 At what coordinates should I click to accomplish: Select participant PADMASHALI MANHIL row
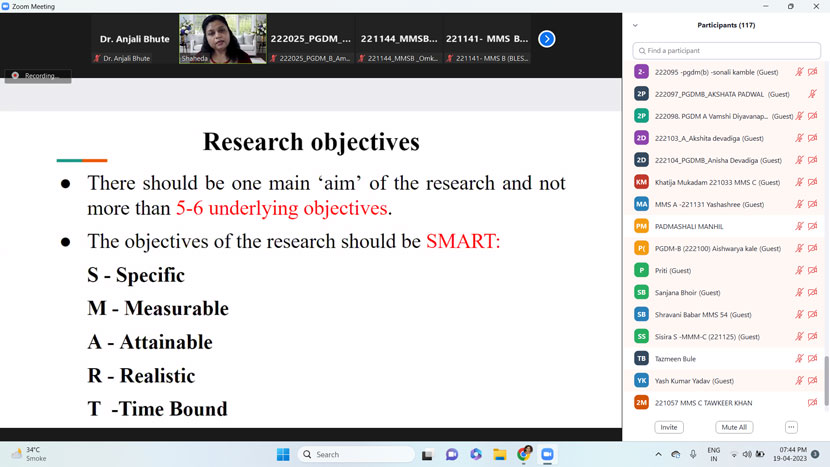click(726, 227)
